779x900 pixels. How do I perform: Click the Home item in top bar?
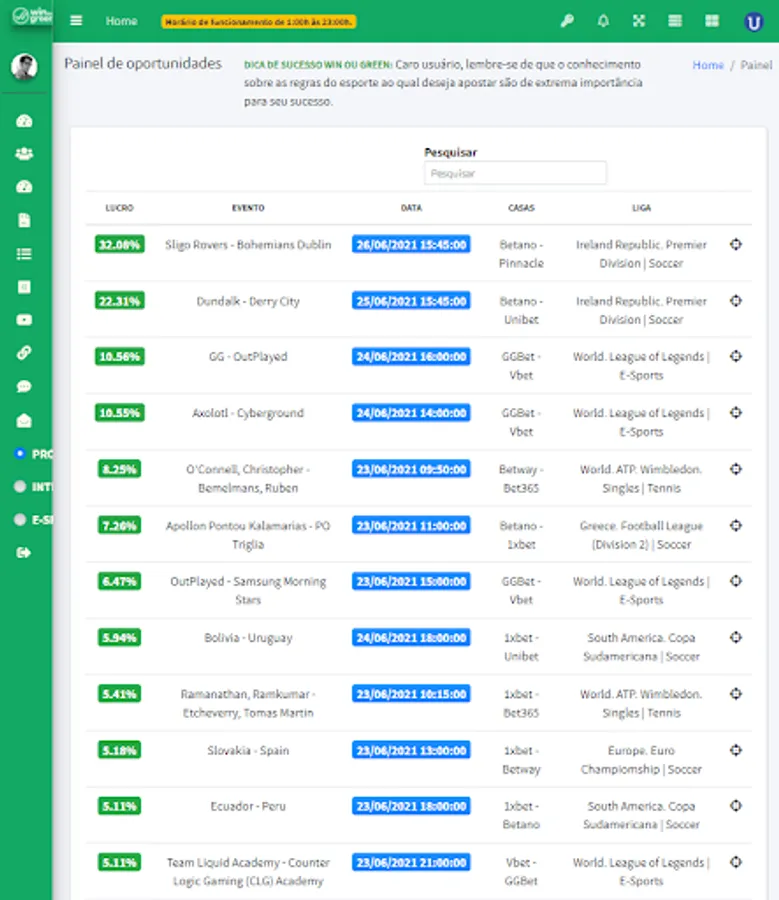tap(121, 21)
